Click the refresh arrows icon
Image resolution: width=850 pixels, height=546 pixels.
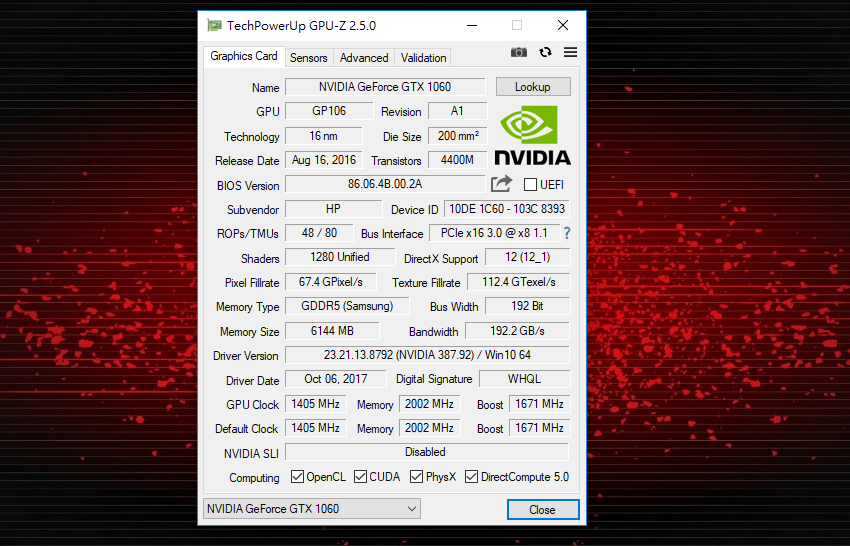(545, 52)
